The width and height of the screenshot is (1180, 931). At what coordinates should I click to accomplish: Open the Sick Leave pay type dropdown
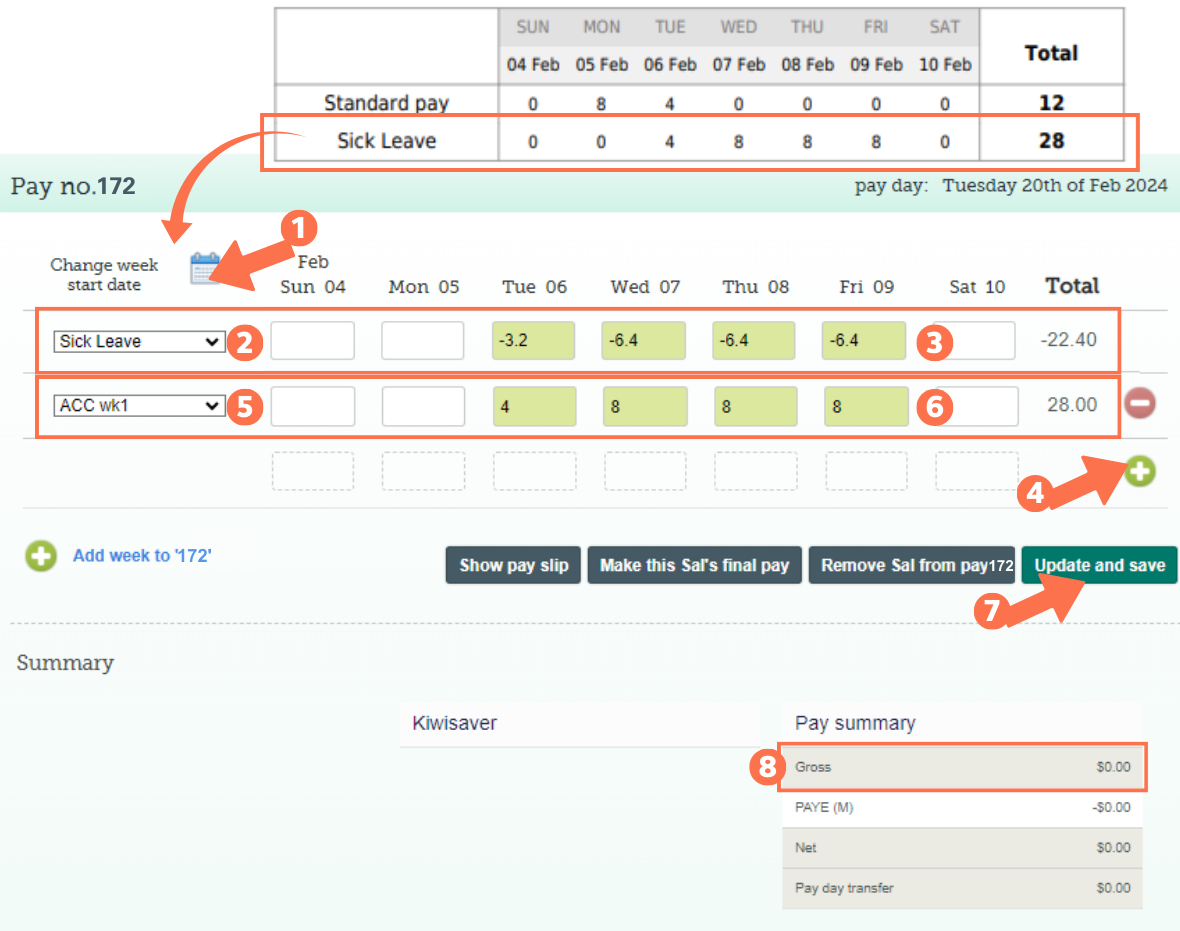138,341
